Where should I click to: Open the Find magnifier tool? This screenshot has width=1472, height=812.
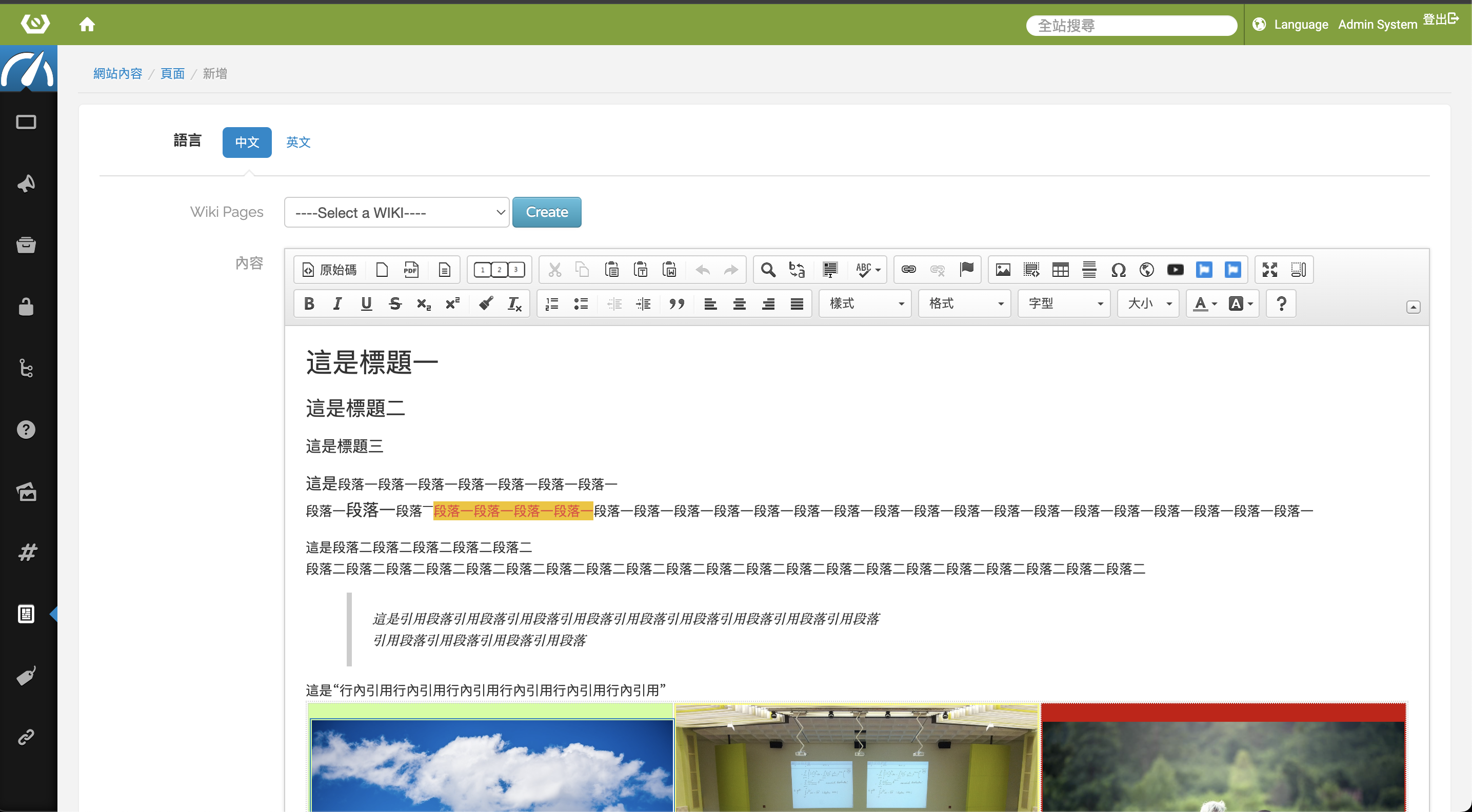tap(768, 270)
